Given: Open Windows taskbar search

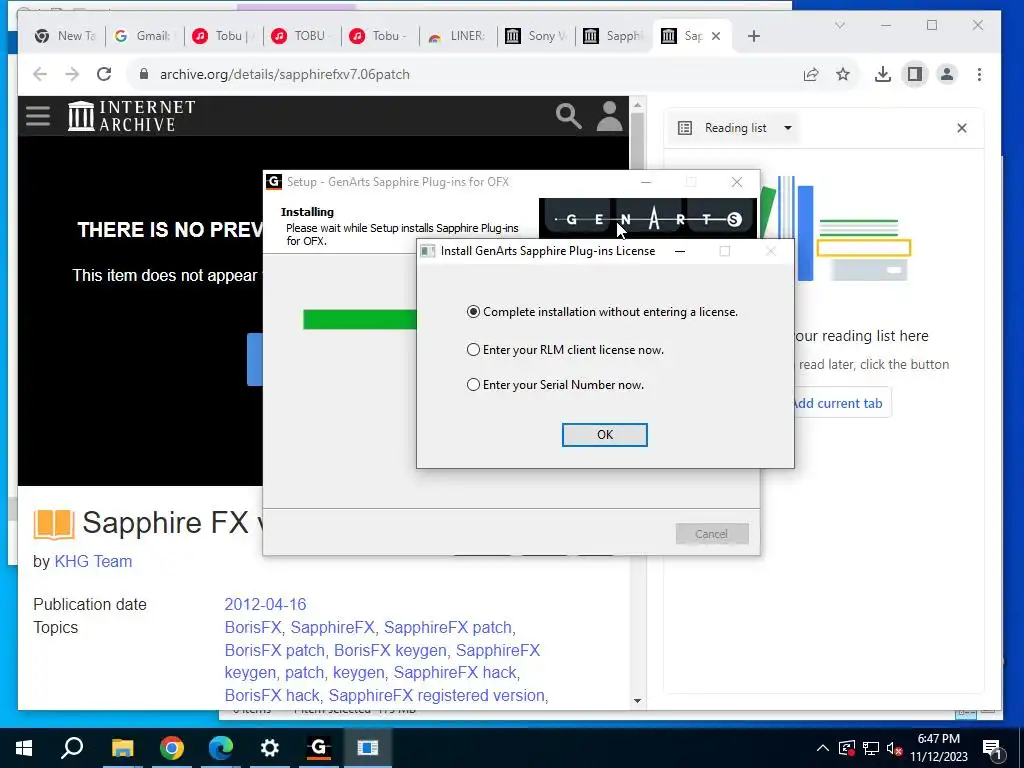Looking at the screenshot, I should click(x=72, y=748).
